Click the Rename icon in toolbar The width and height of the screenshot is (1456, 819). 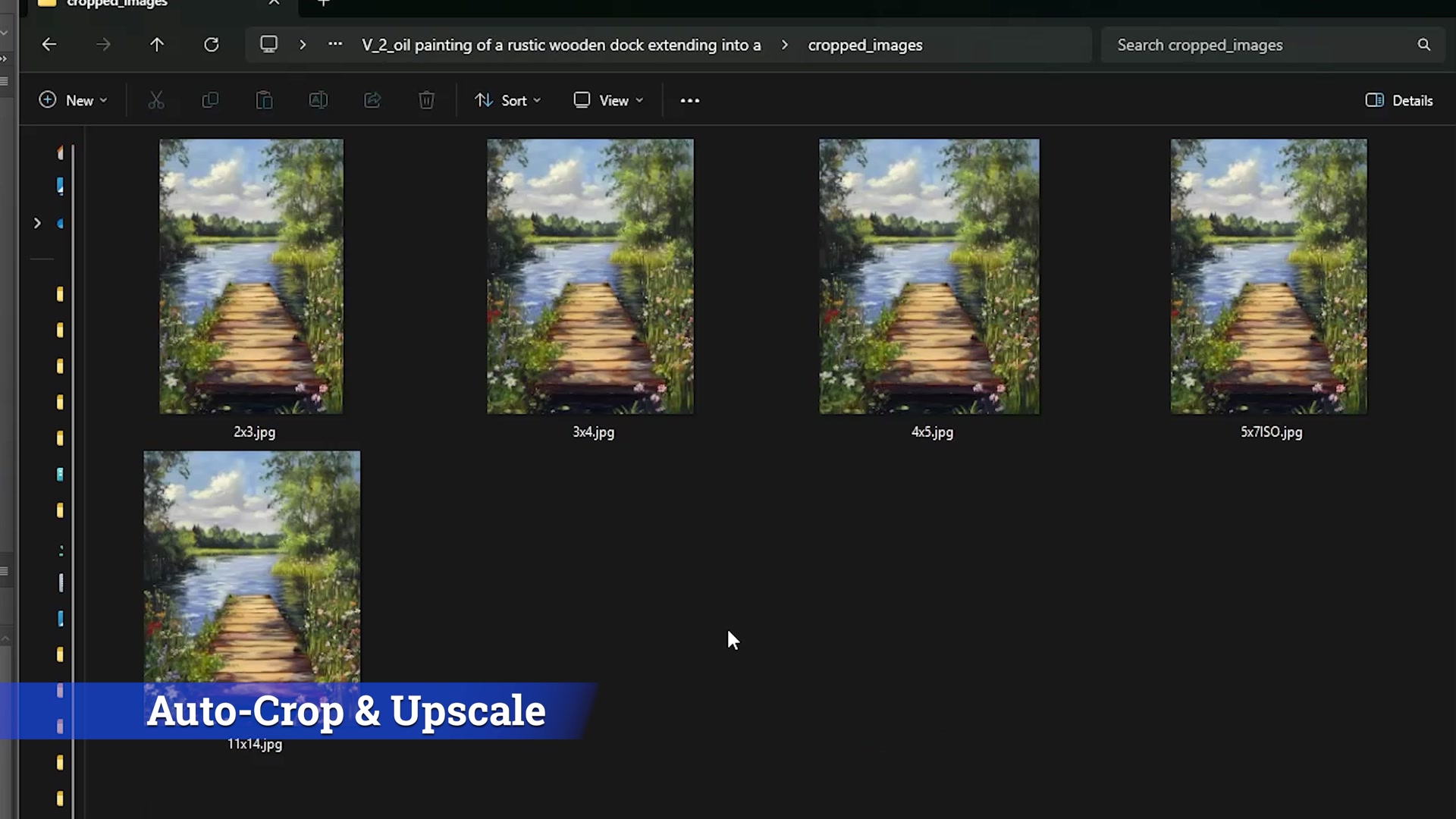318,100
